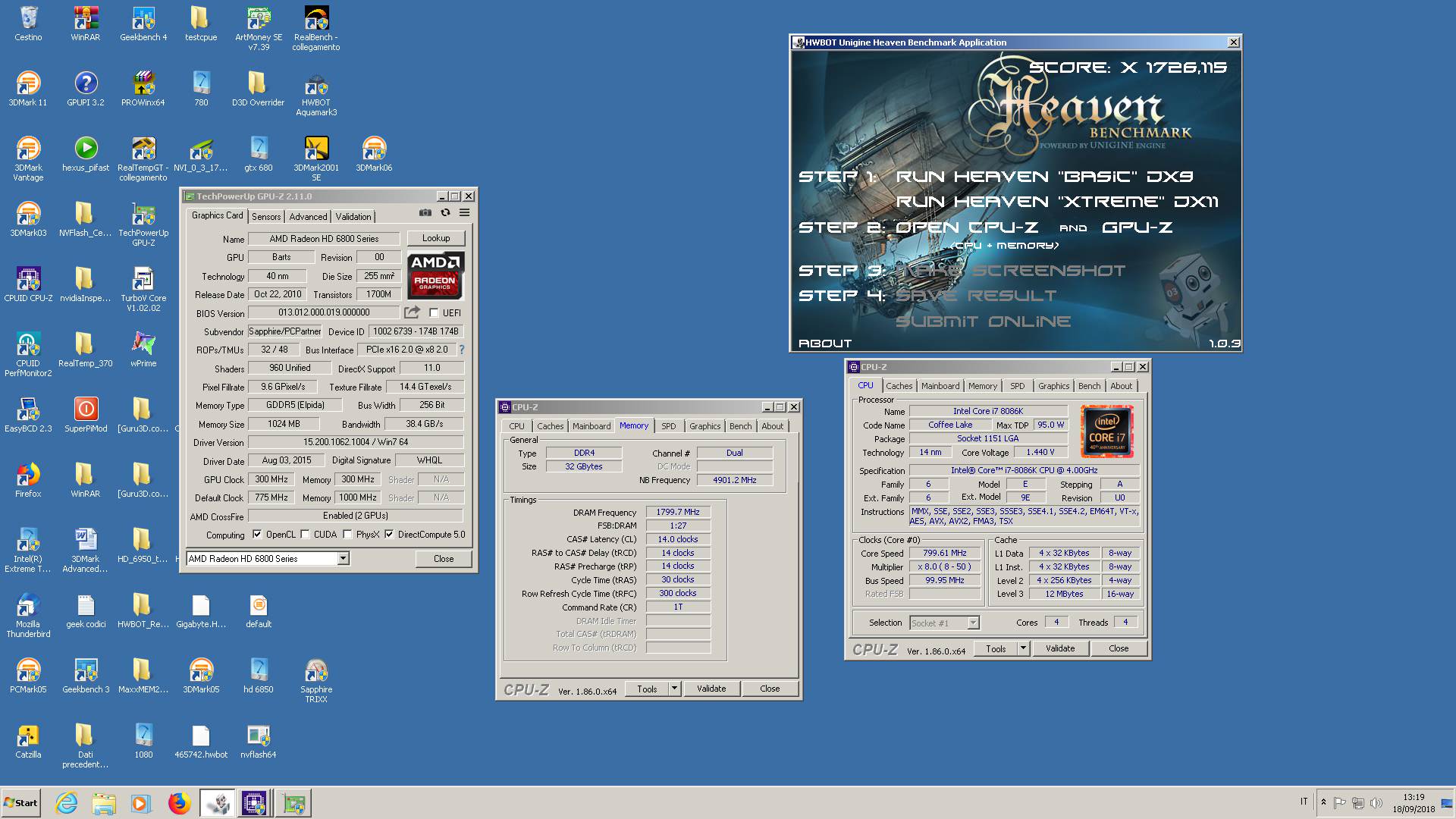The width and height of the screenshot is (1456, 819).
Task: Expand the Tools dropdown arrow in CPU-Z Memory window
Action: (674, 689)
